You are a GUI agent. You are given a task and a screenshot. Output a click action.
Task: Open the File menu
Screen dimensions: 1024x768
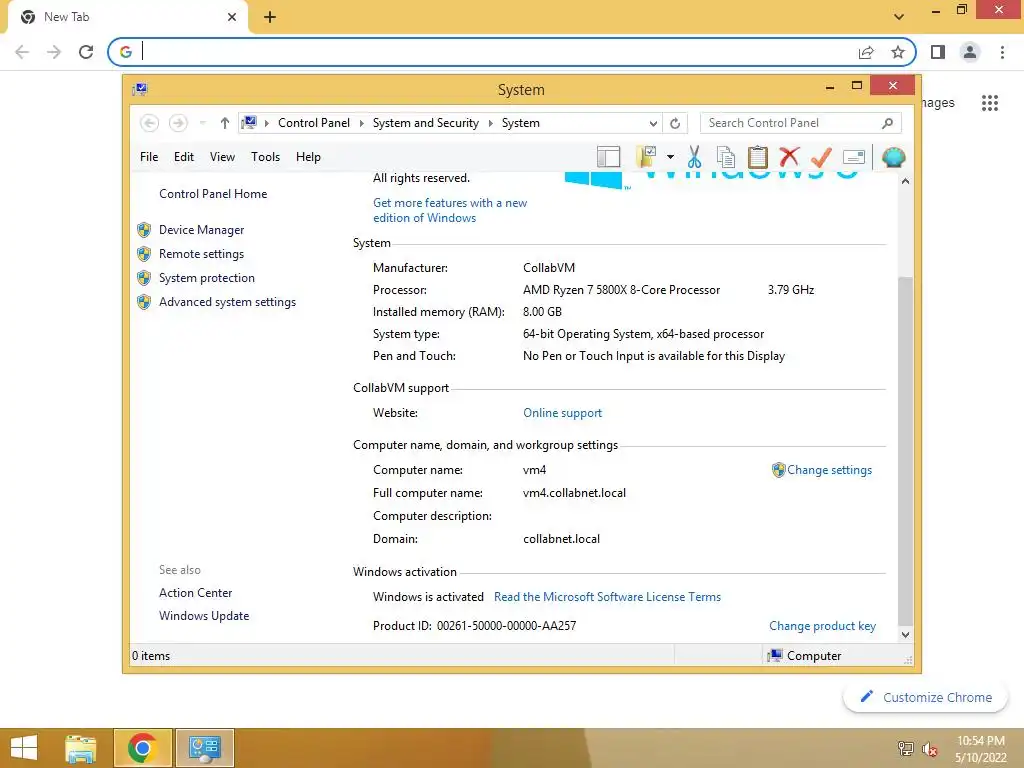[149, 157]
